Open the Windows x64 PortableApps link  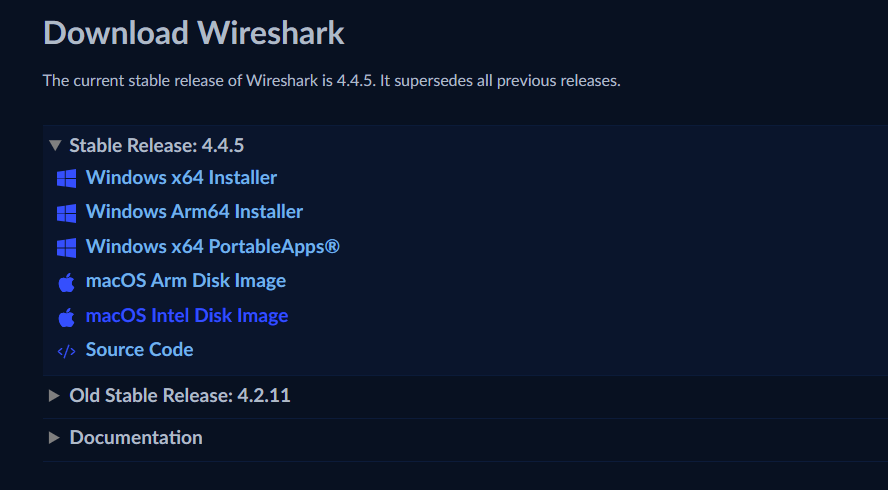point(212,246)
